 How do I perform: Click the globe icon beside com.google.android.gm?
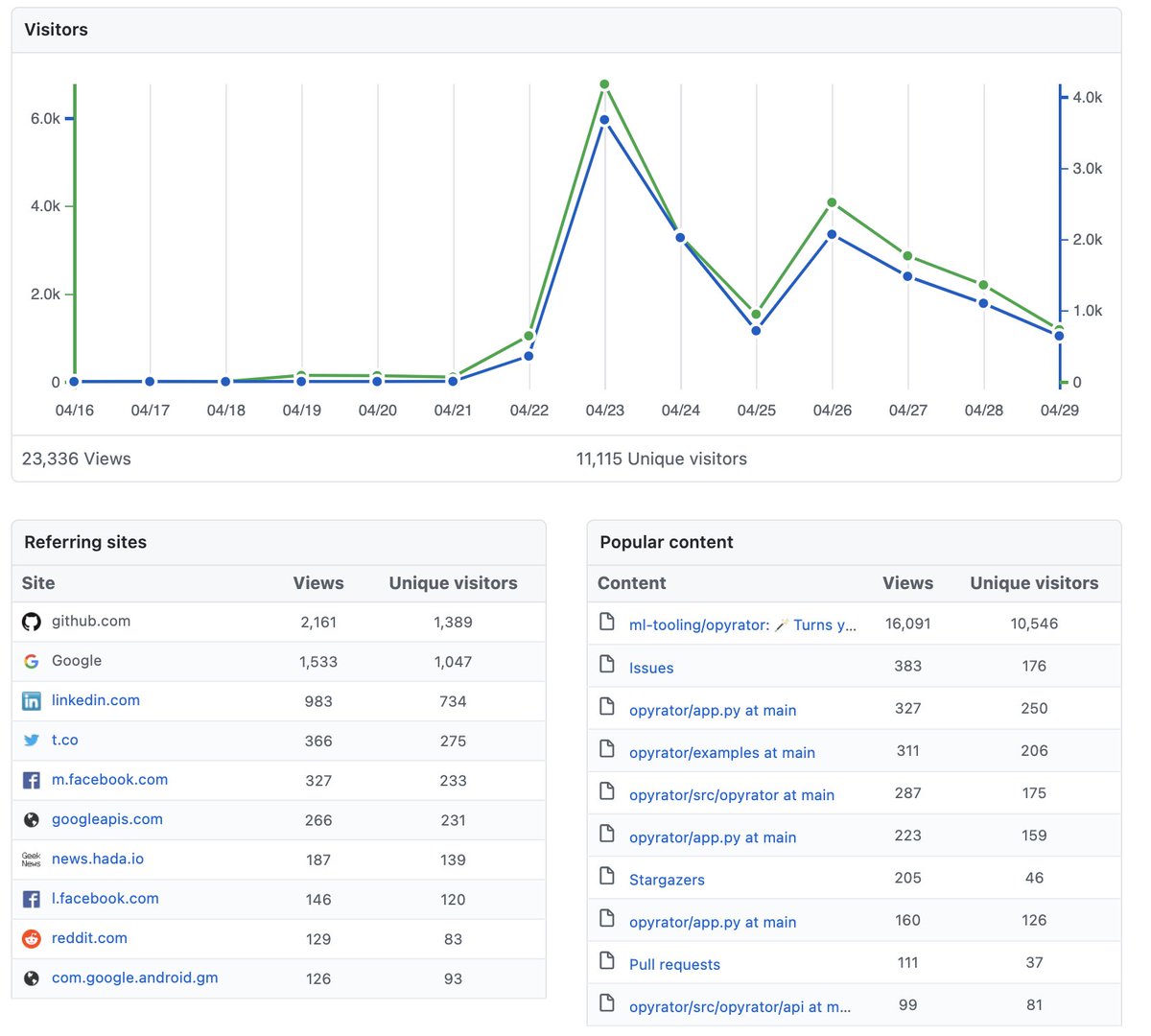[32, 978]
